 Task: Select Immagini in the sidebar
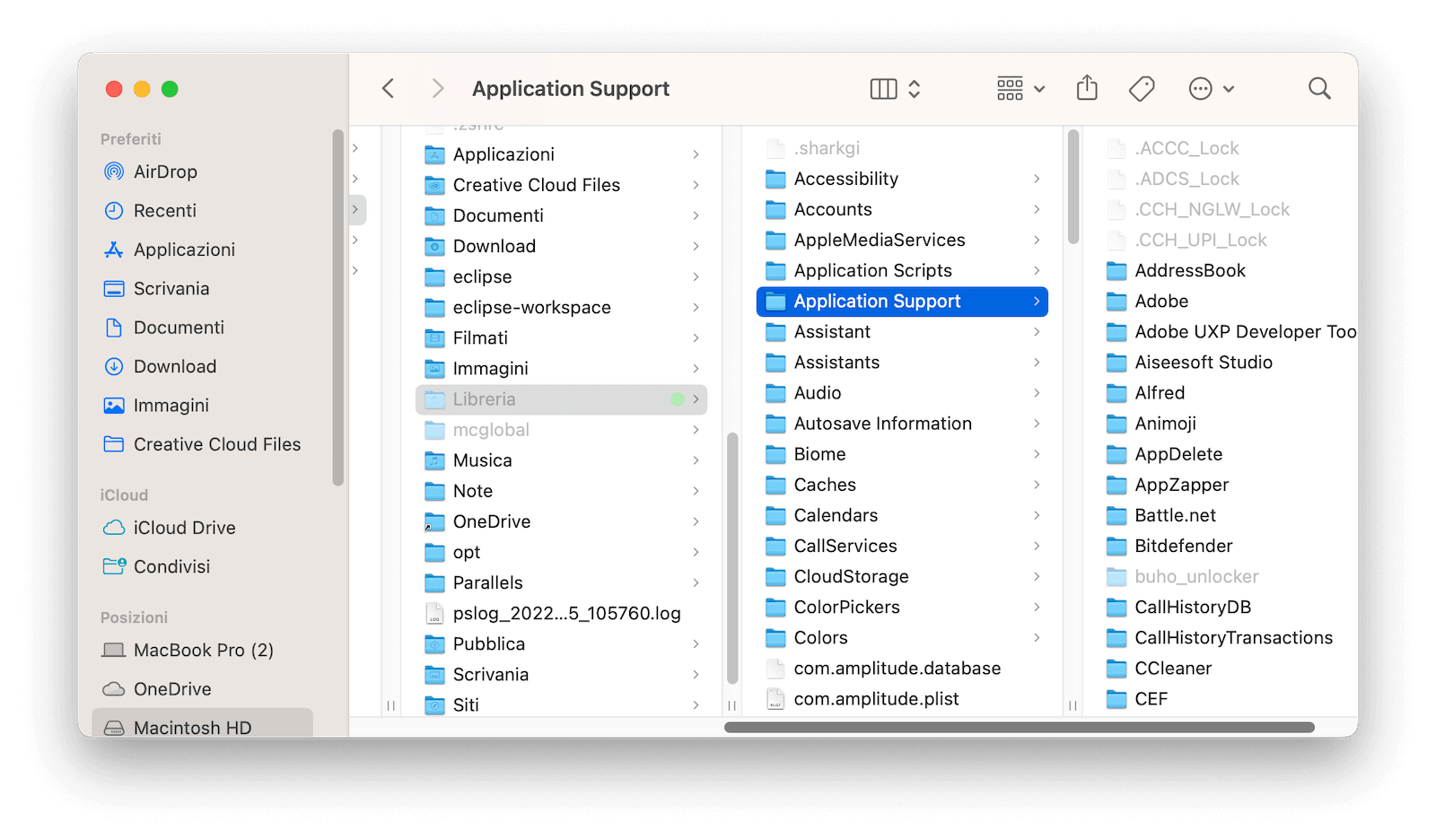point(171,406)
